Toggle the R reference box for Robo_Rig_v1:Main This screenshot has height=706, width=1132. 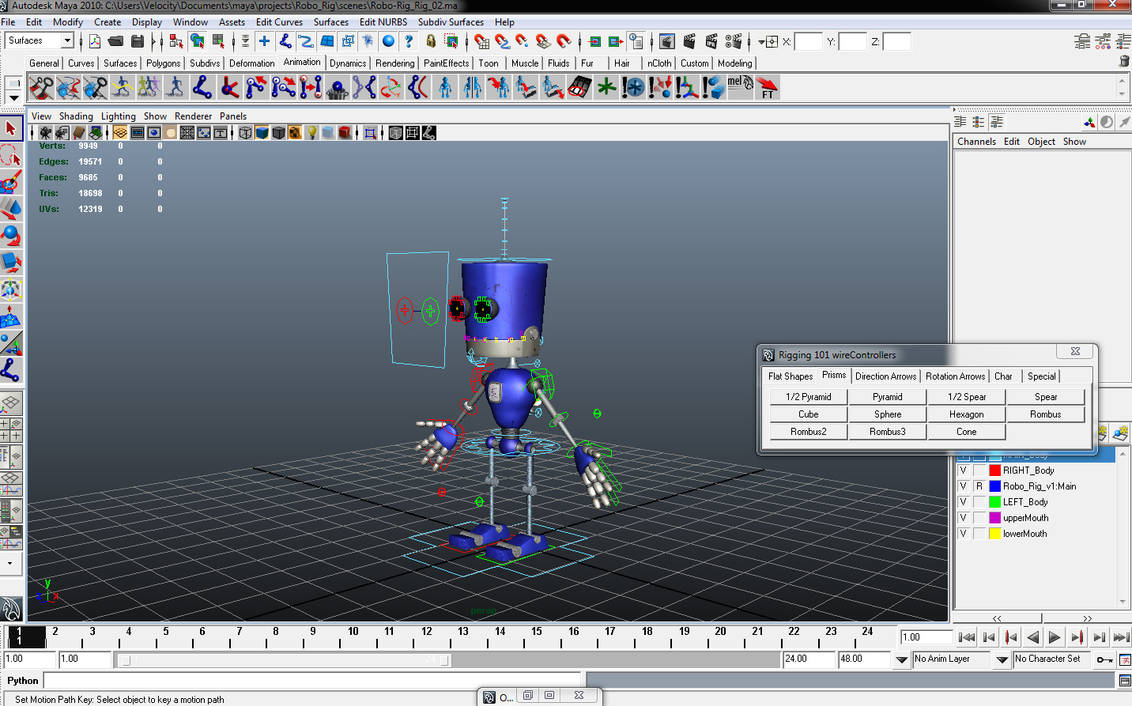click(979, 486)
